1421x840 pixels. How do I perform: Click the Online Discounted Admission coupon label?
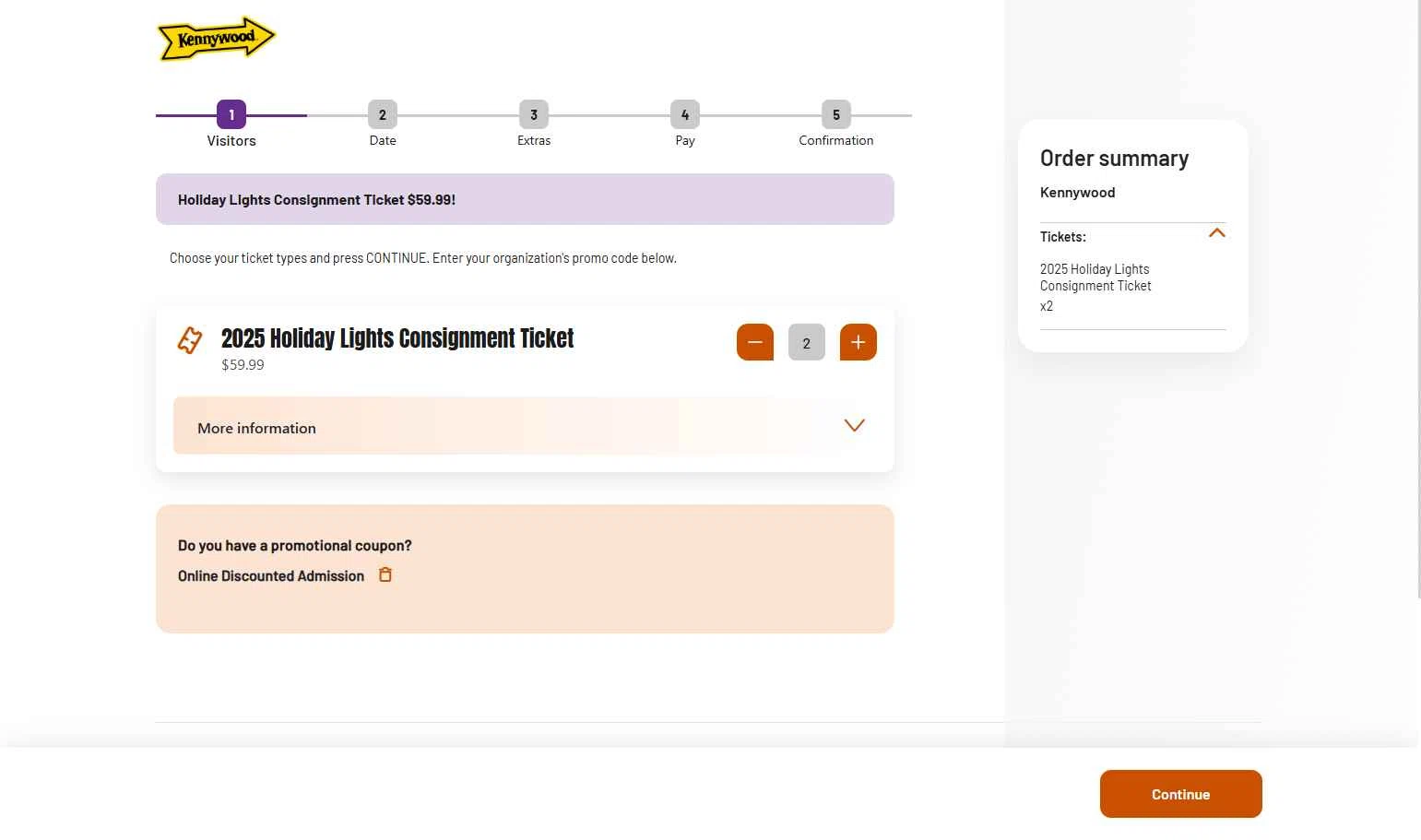(271, 576)
